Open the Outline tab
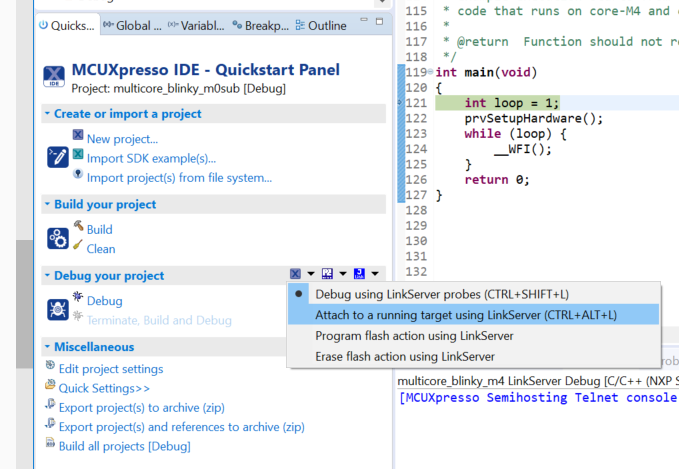The height and width of the screenshot is (469, 679). [x=321, y=26]
